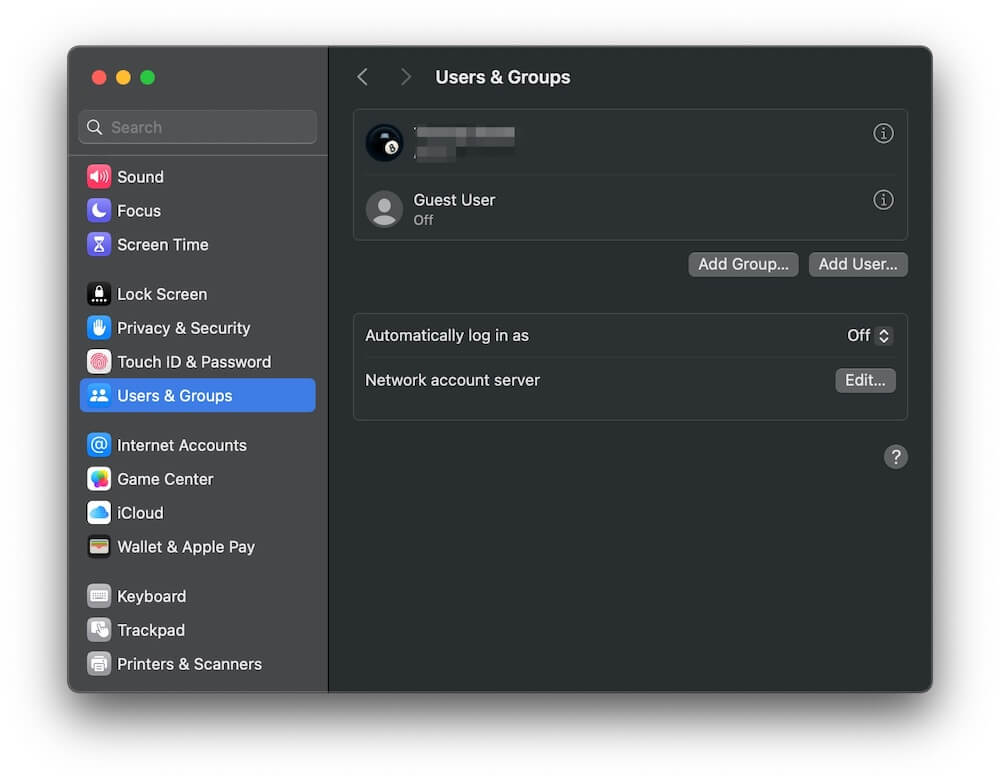Click the Lock Screen icon

[99, 294]
